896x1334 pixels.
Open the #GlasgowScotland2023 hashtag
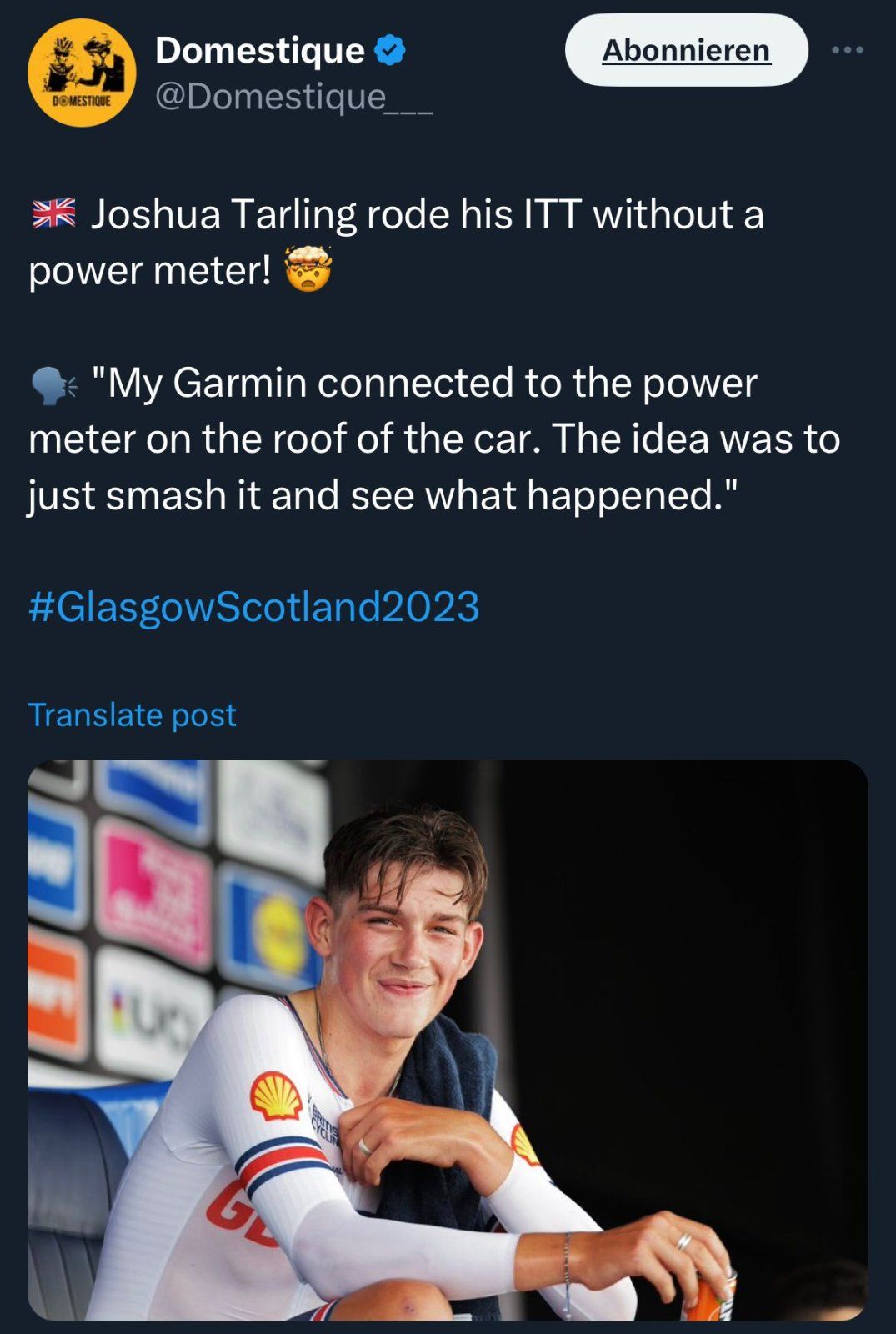[x=254, y=606]
